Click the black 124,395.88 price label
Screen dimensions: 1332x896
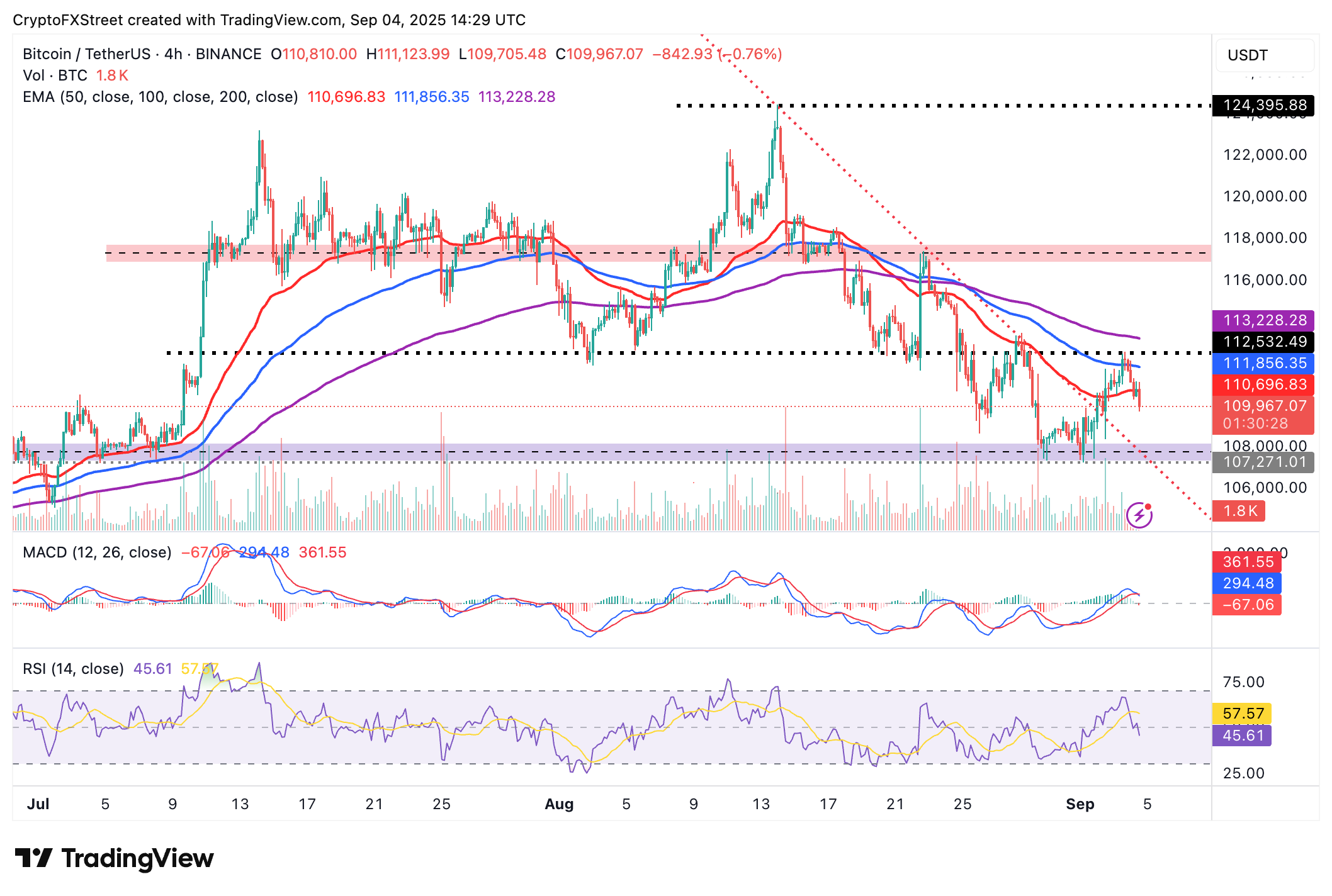pos(1264,105)
